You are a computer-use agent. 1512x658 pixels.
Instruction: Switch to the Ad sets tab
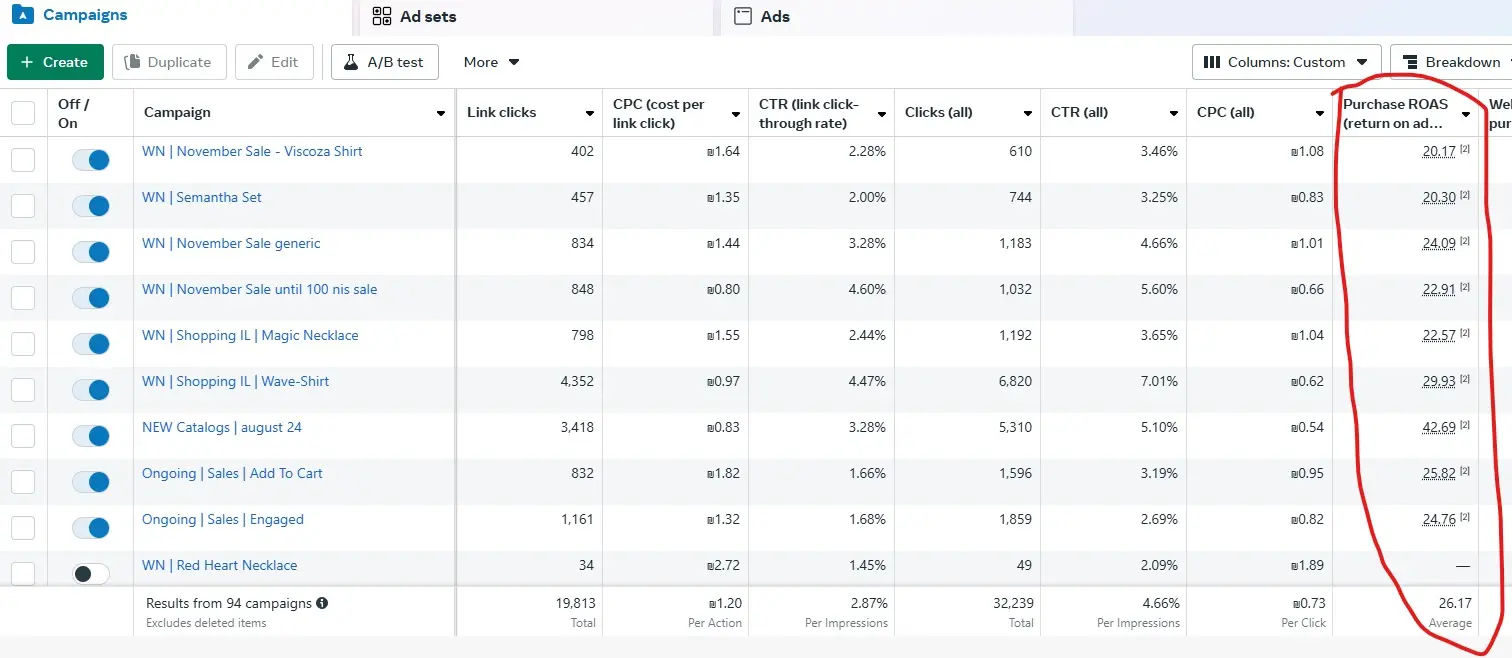pyautogui.click(x=428, y=16)
